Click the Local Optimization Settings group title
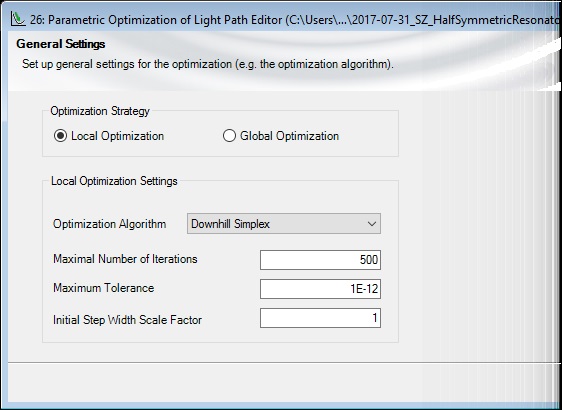This screenshot has width=562, height=410. click(x=114, y=181)
